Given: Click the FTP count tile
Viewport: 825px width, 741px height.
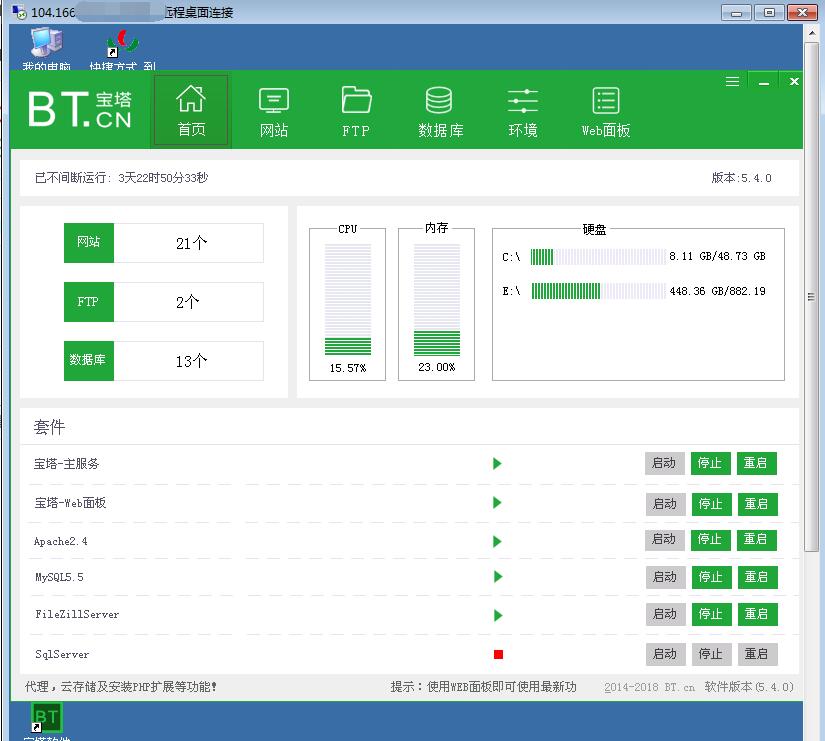Looking at the screenshot, I should coord(88,302).
